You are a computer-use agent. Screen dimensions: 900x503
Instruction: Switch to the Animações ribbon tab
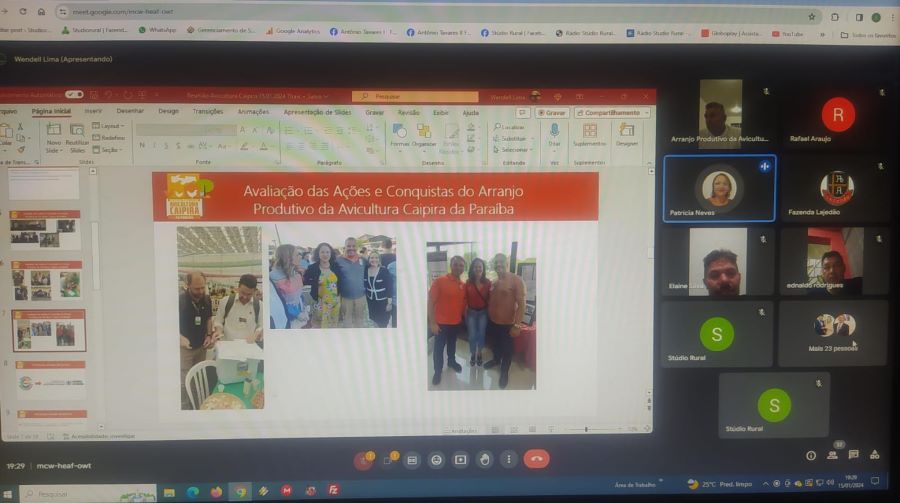[253, 111]
